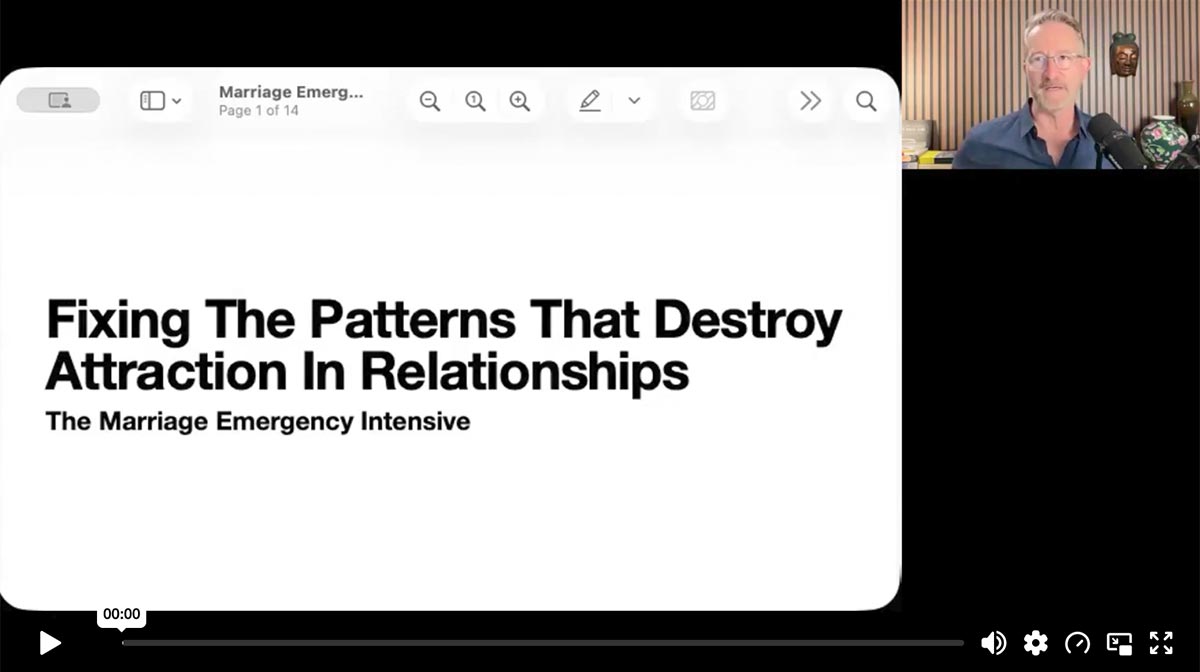Toggle picture-in-picture mode

coord(1119,643)
